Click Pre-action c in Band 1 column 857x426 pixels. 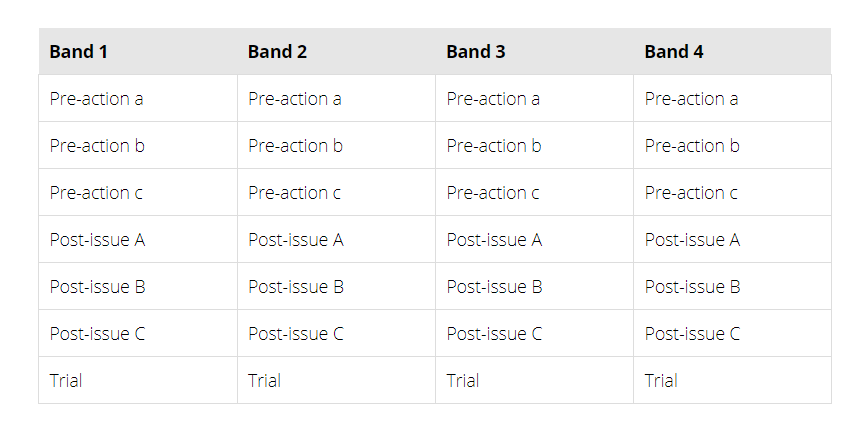coord(96,193)
